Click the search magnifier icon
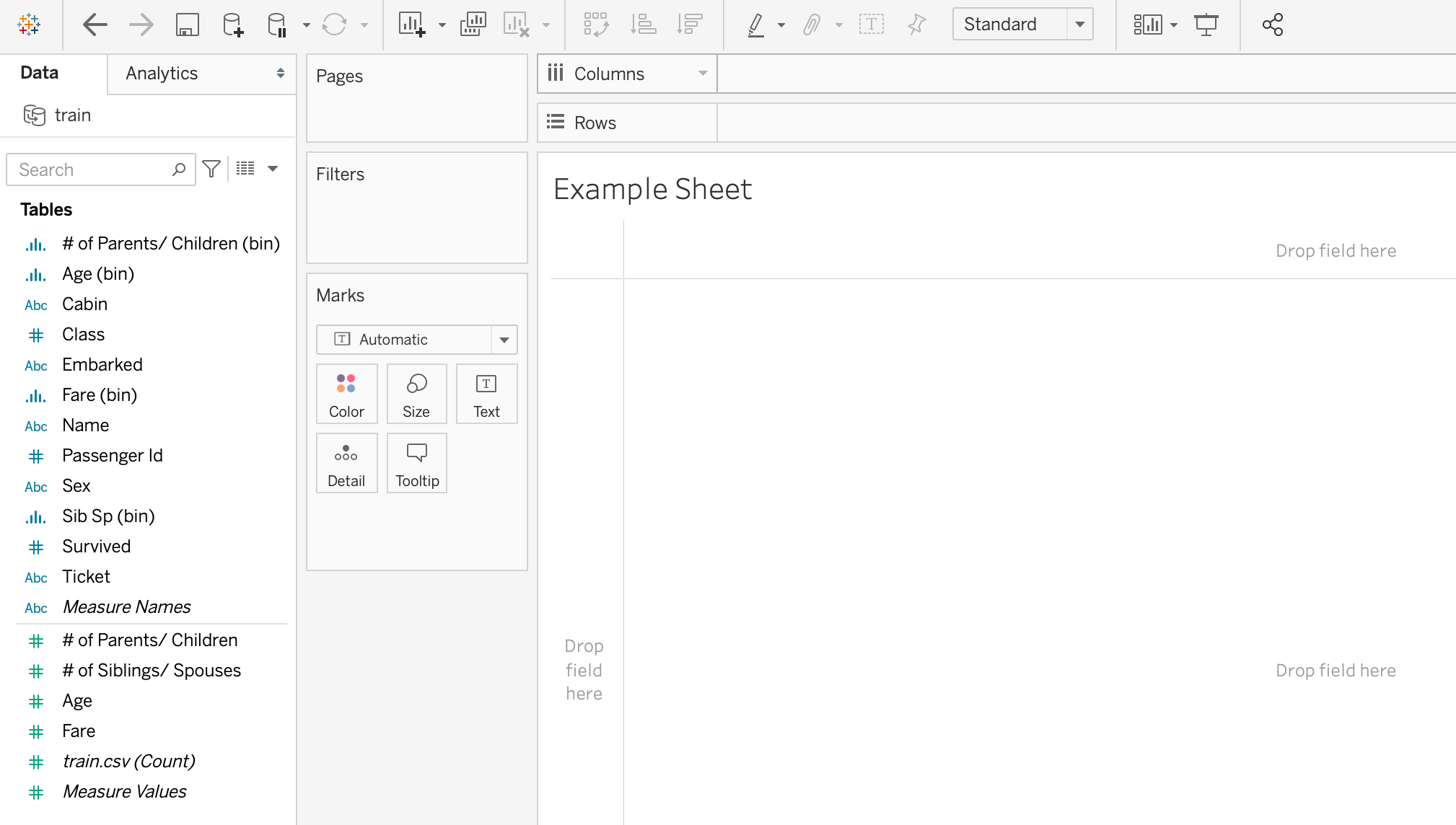 [x=179, y=169]
